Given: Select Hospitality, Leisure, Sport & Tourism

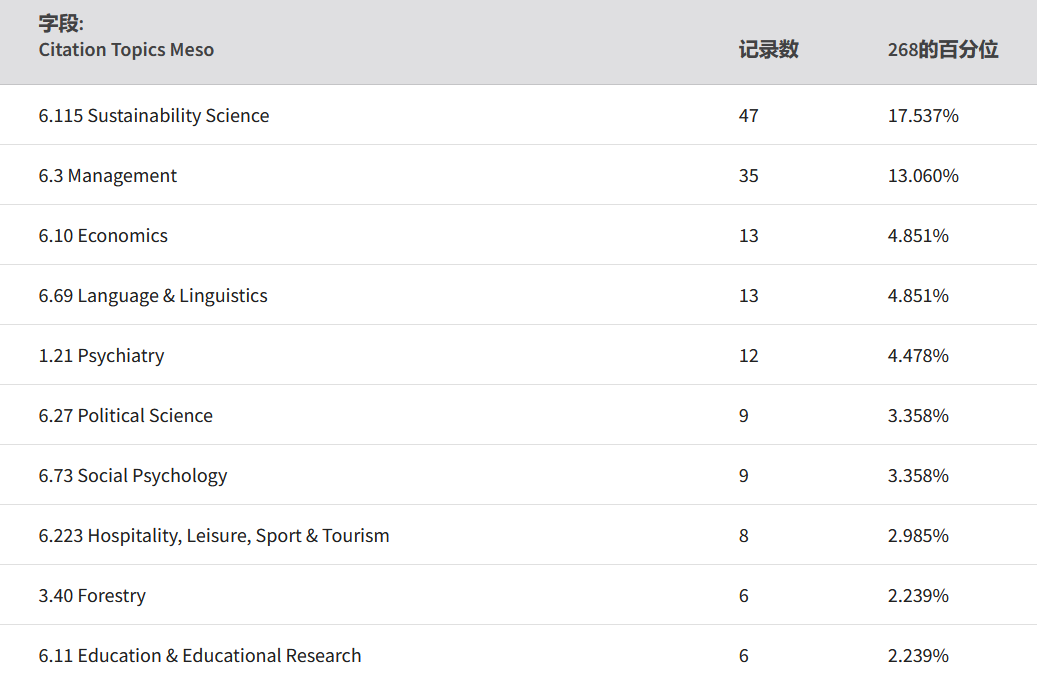Looking at the screenshot, I should click(x=214, y=536).
